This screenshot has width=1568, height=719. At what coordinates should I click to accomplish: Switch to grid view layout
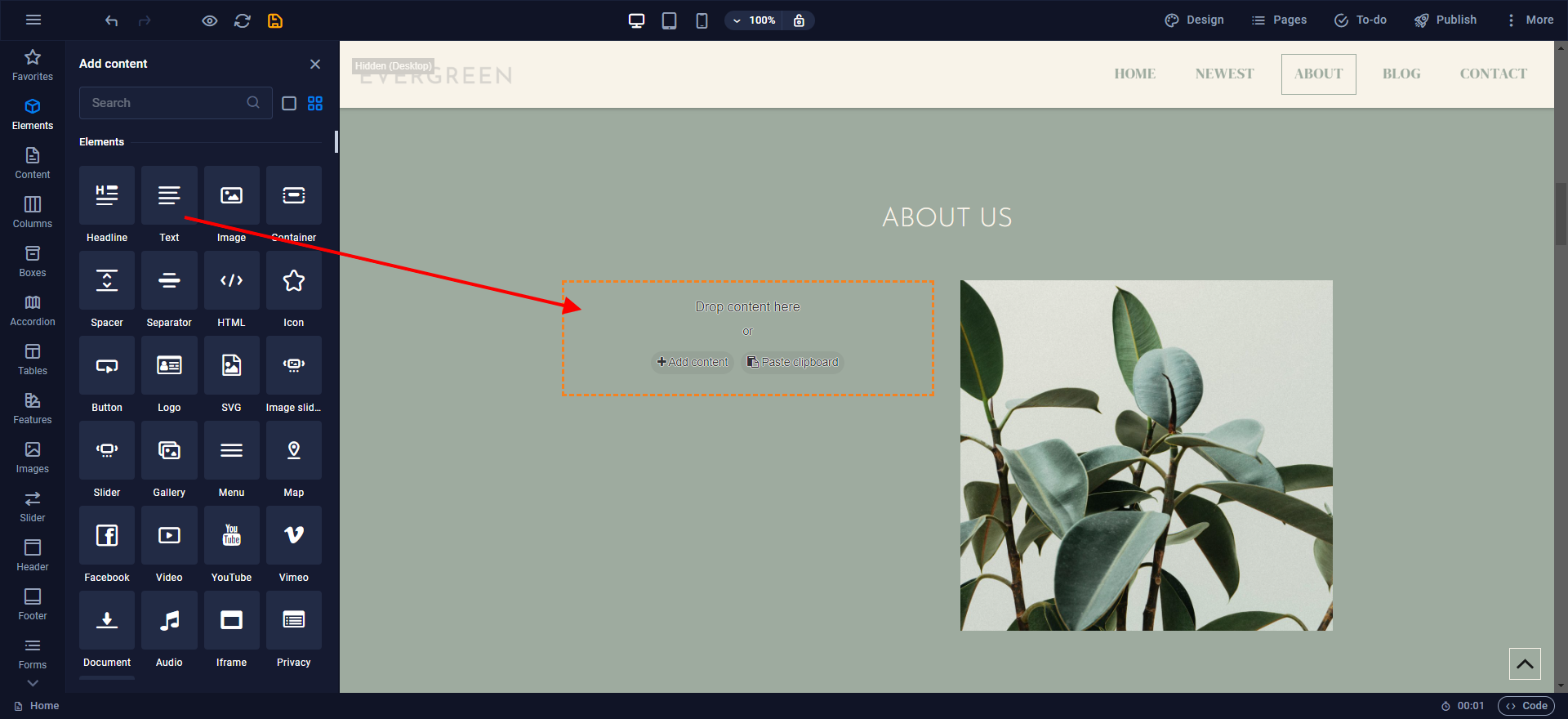pyautogui.click(x=315, y=103)
